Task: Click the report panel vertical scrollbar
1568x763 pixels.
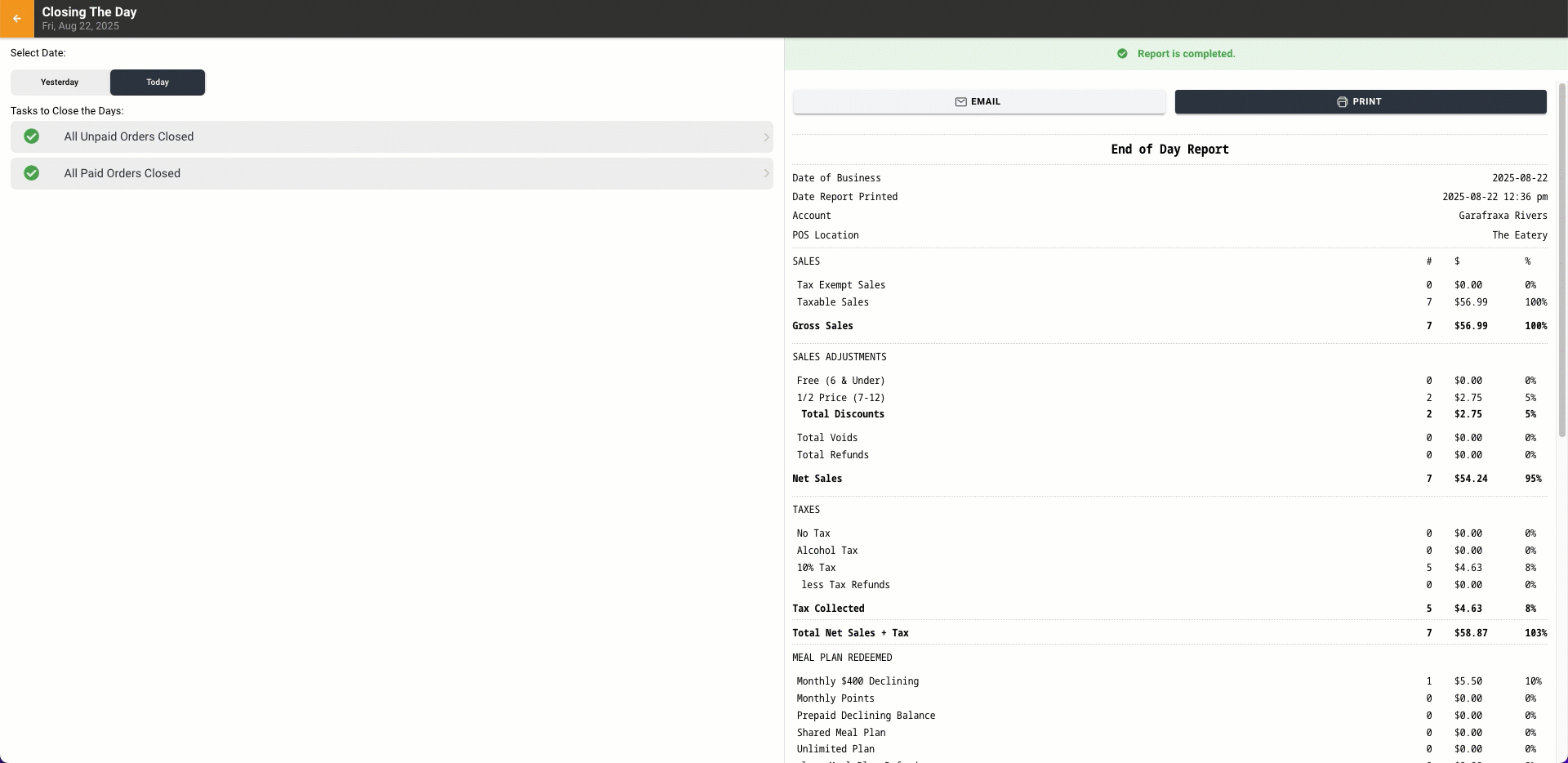Action: pyautogui.click(x=1562, y=260)
